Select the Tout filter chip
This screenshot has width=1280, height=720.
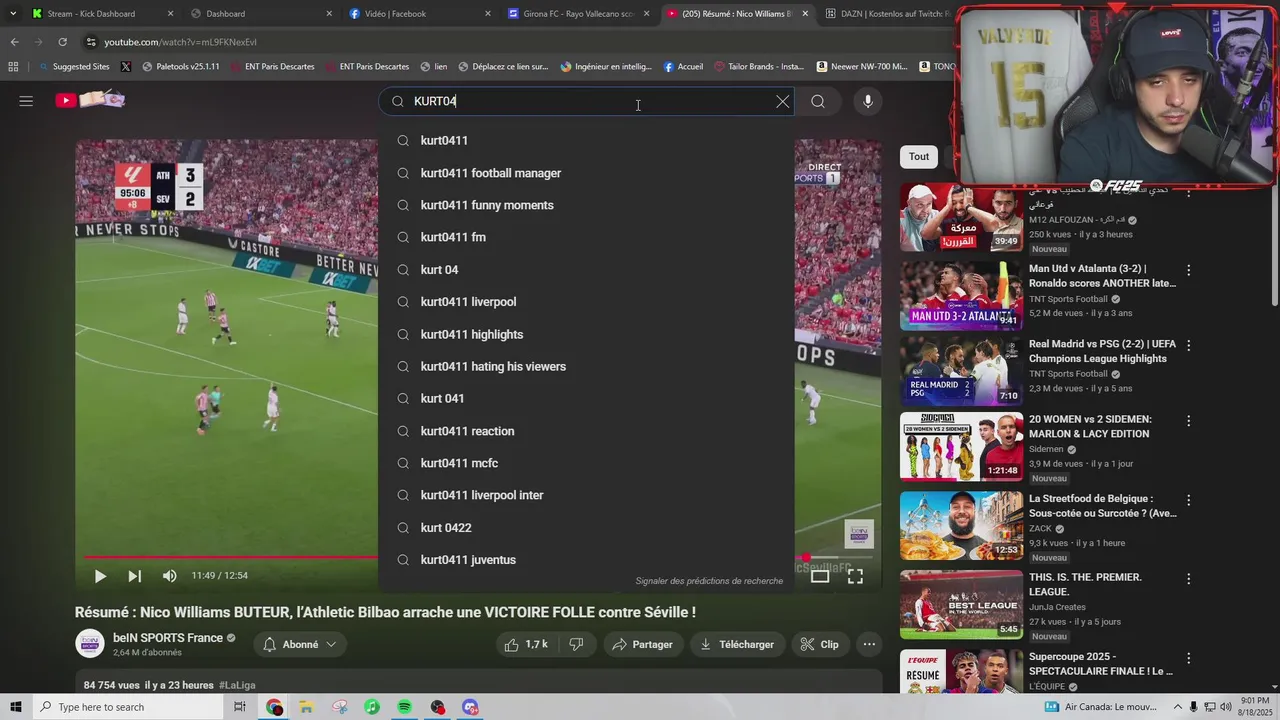(x=919, y=156)
